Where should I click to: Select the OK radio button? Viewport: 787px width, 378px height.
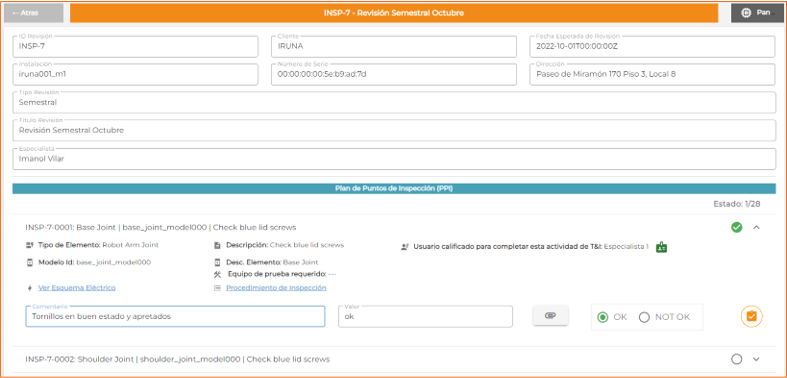tap(603, 317)
